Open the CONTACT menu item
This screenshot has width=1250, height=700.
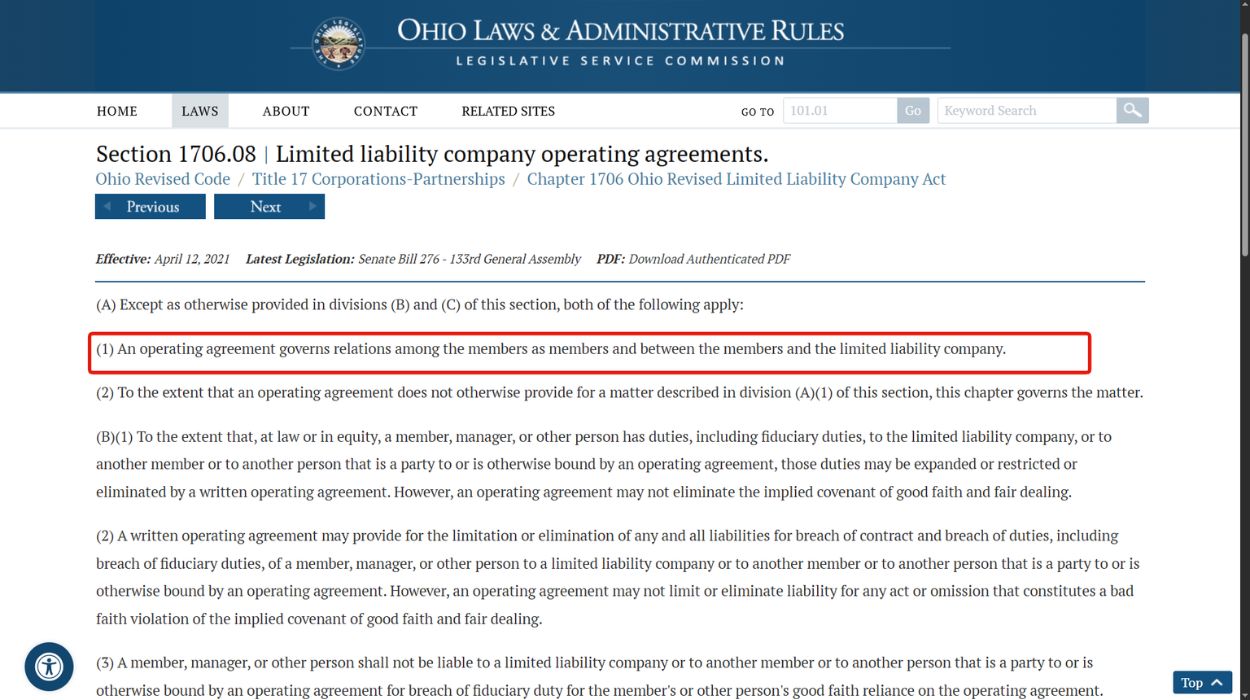tap(385, 111)
